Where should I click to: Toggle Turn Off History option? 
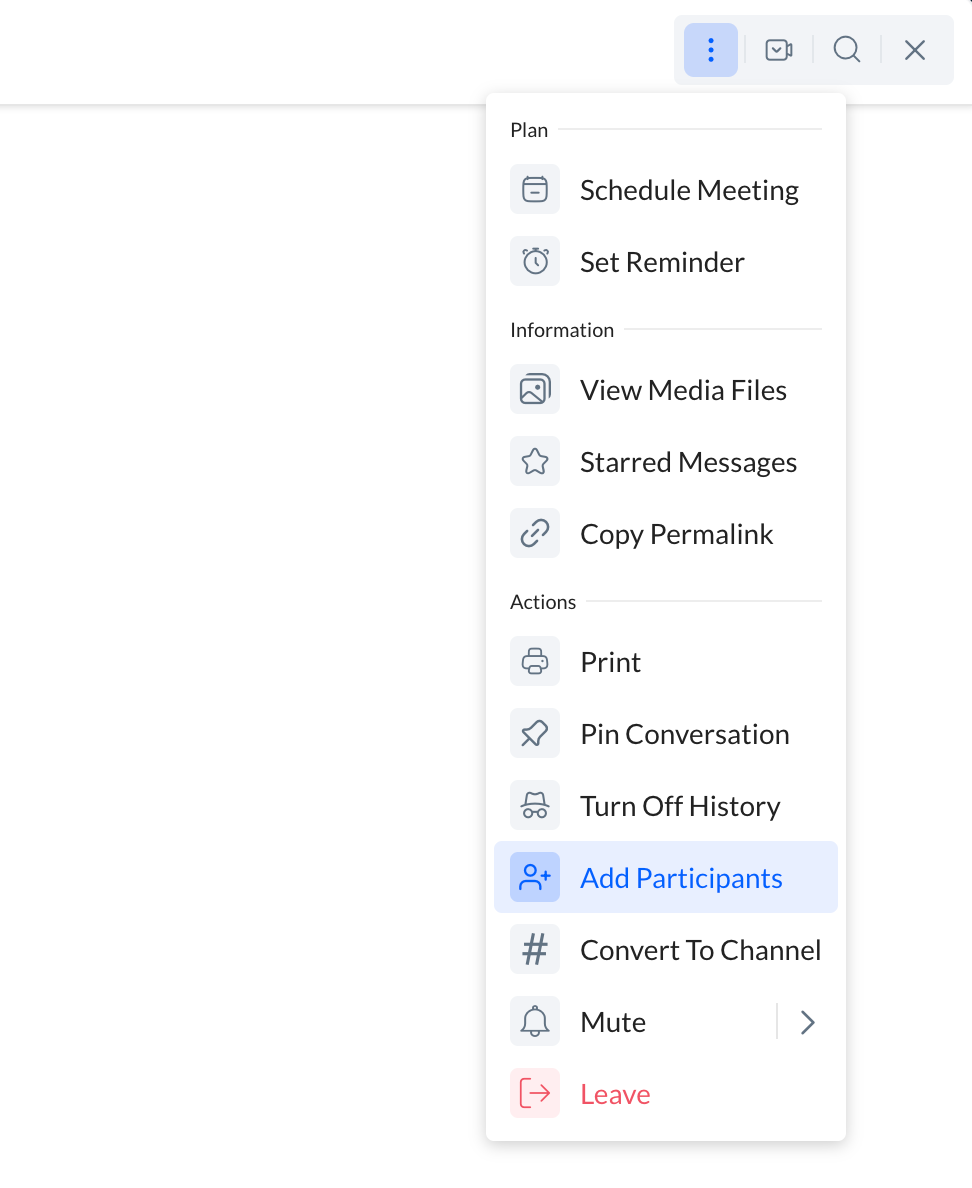pos(680,806)
